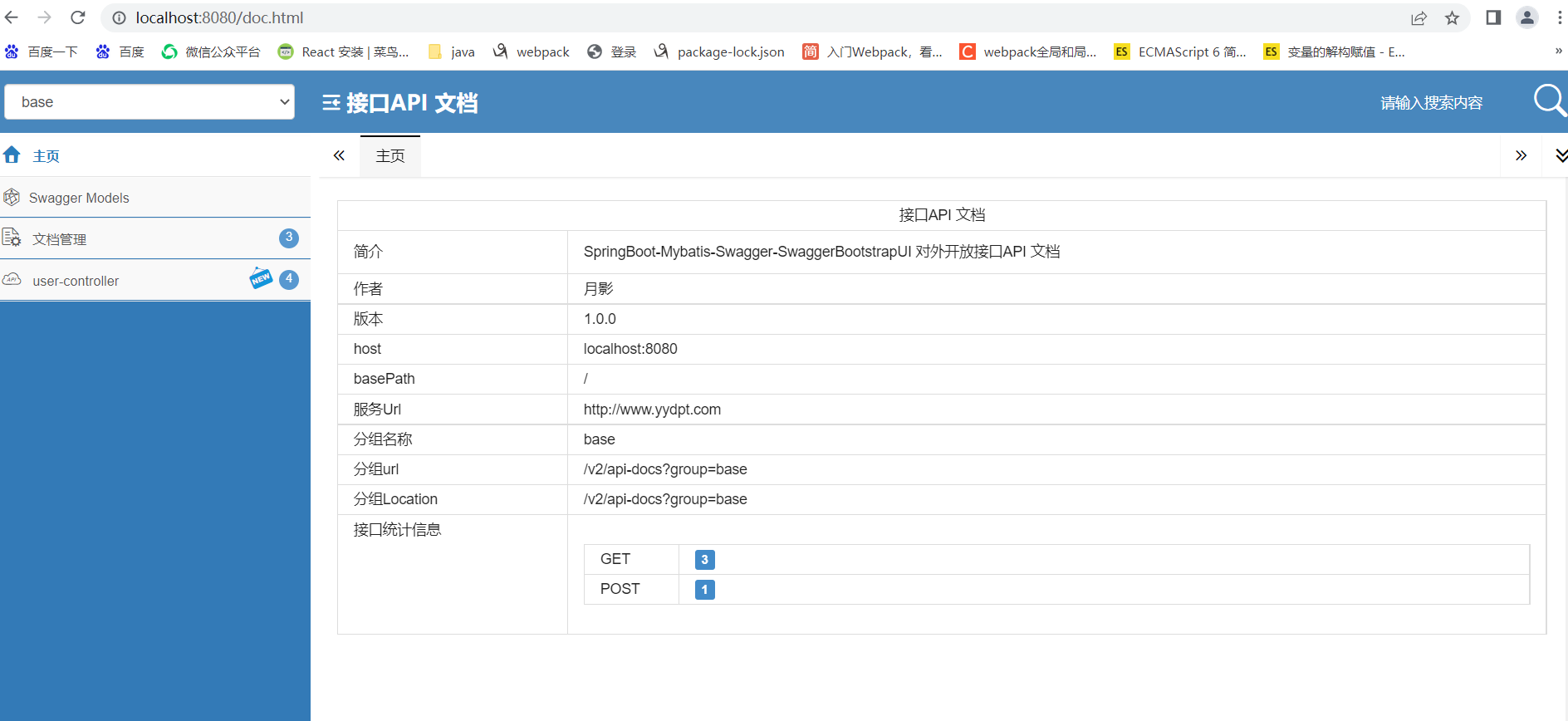Open the user profile avatar
This screenshot has height=721, width=1568.
pyautogui.click(x=1527, y=17)
